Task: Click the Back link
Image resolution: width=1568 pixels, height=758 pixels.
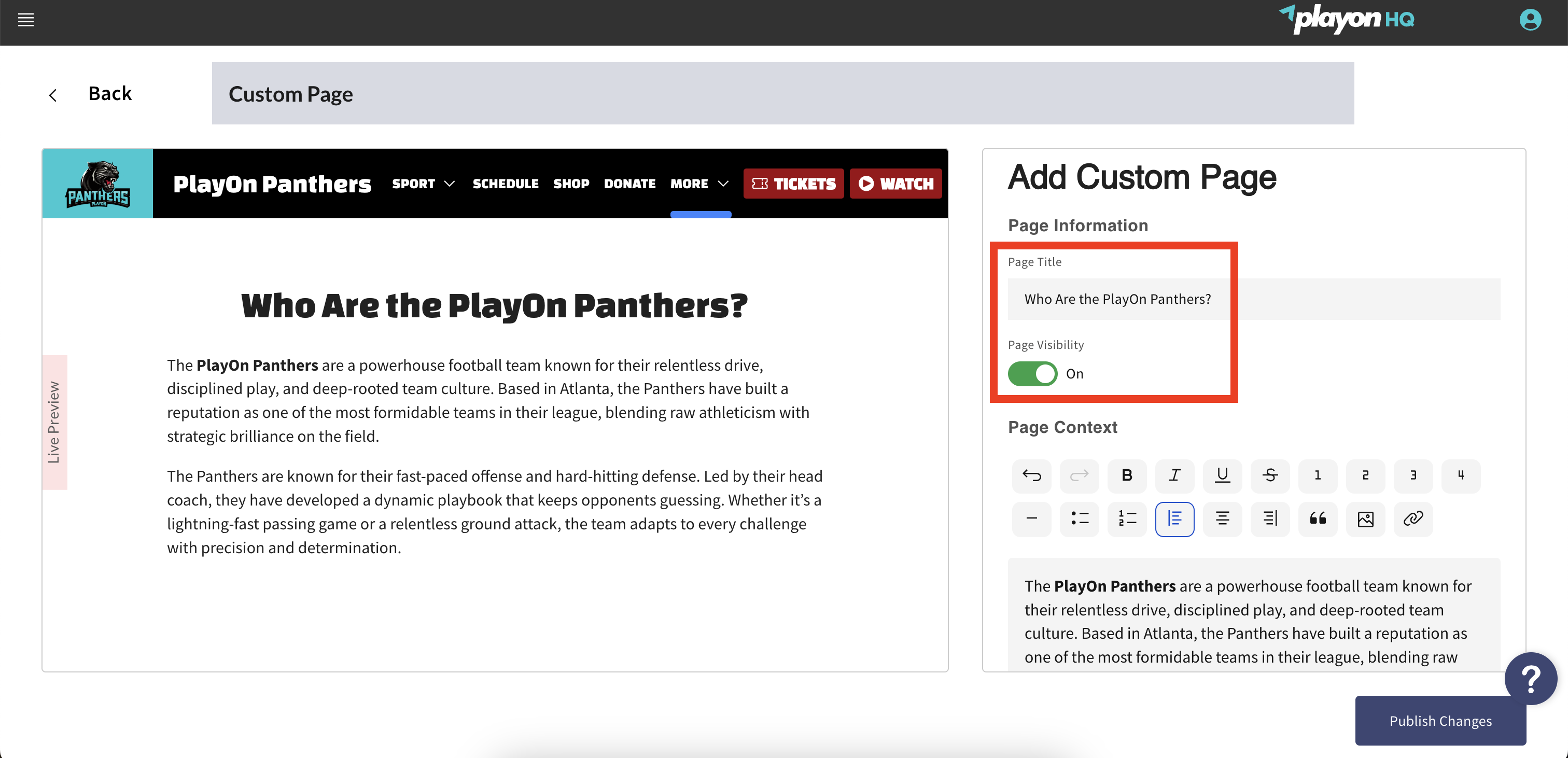Action: [x=109, y=94]
